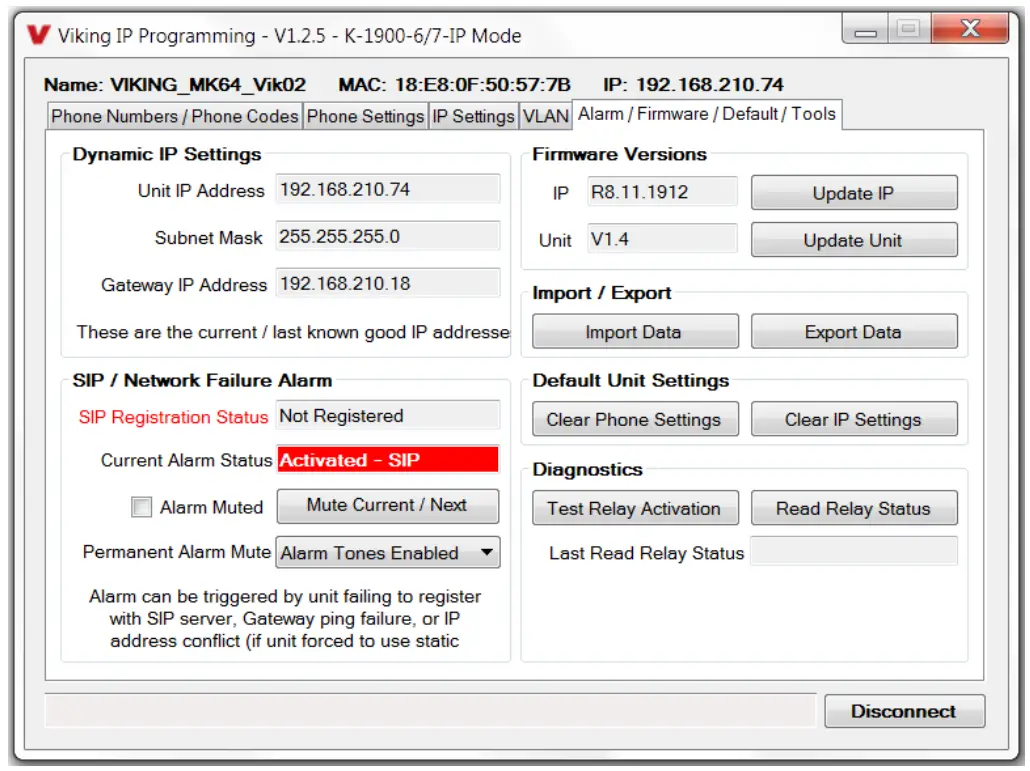
Task: Click Clear IP Settings button
Action: (x=854, y=419)
